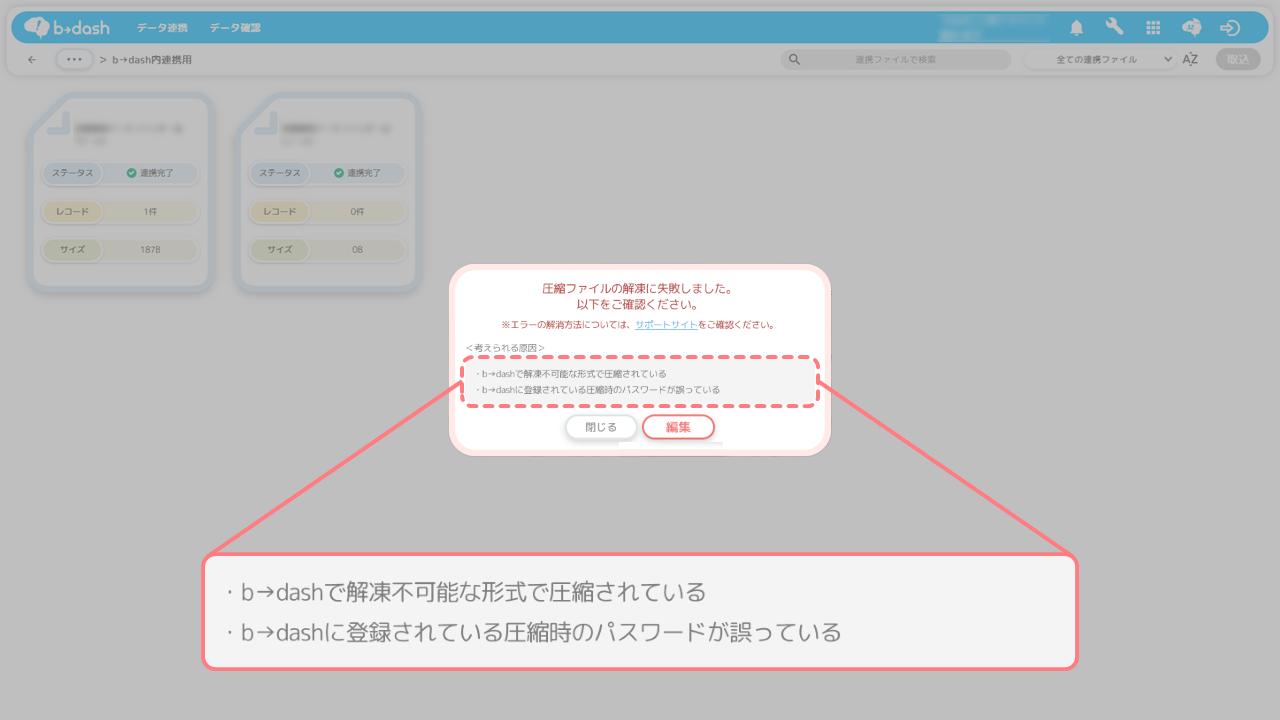
Task: Open the chat support icon
Action: 1191,28
